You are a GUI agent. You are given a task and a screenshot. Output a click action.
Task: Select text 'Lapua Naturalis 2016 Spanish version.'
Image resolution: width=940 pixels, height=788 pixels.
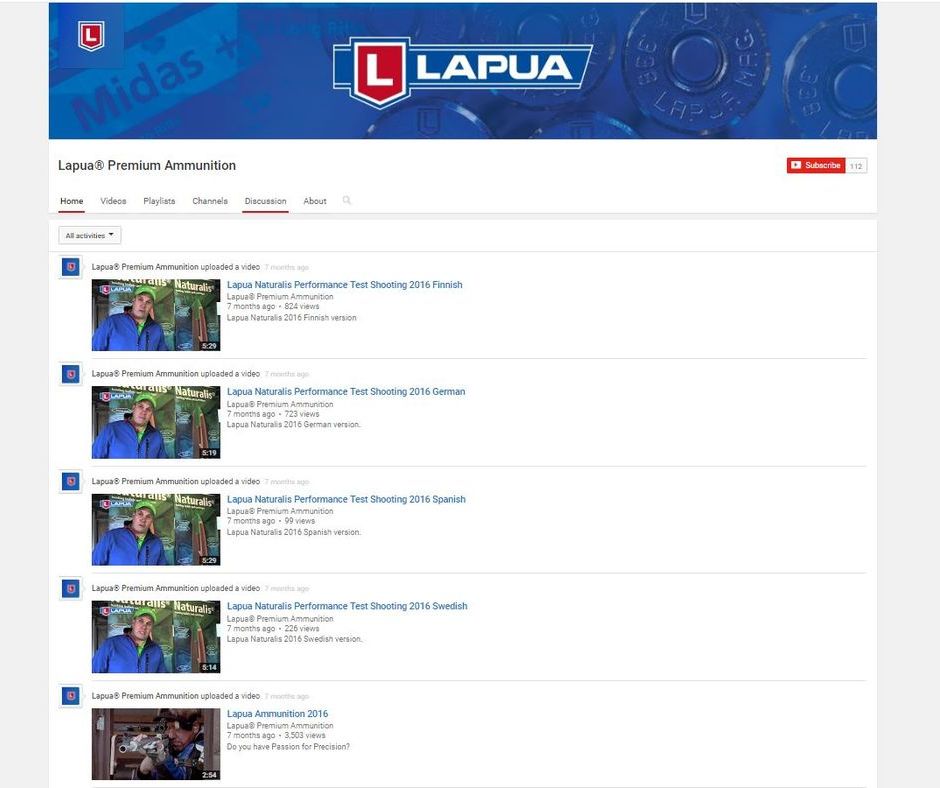(x=294, y=532)
